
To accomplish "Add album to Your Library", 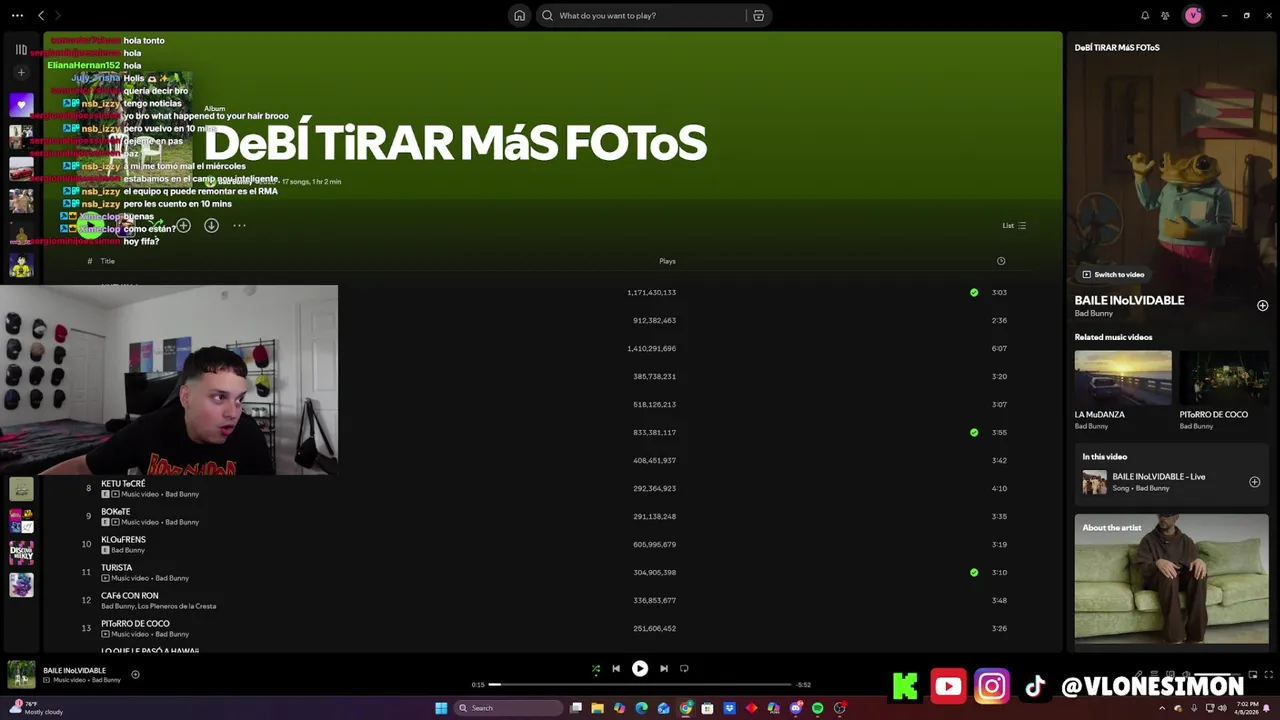I will pyautogui.click(x=183, y=226).
